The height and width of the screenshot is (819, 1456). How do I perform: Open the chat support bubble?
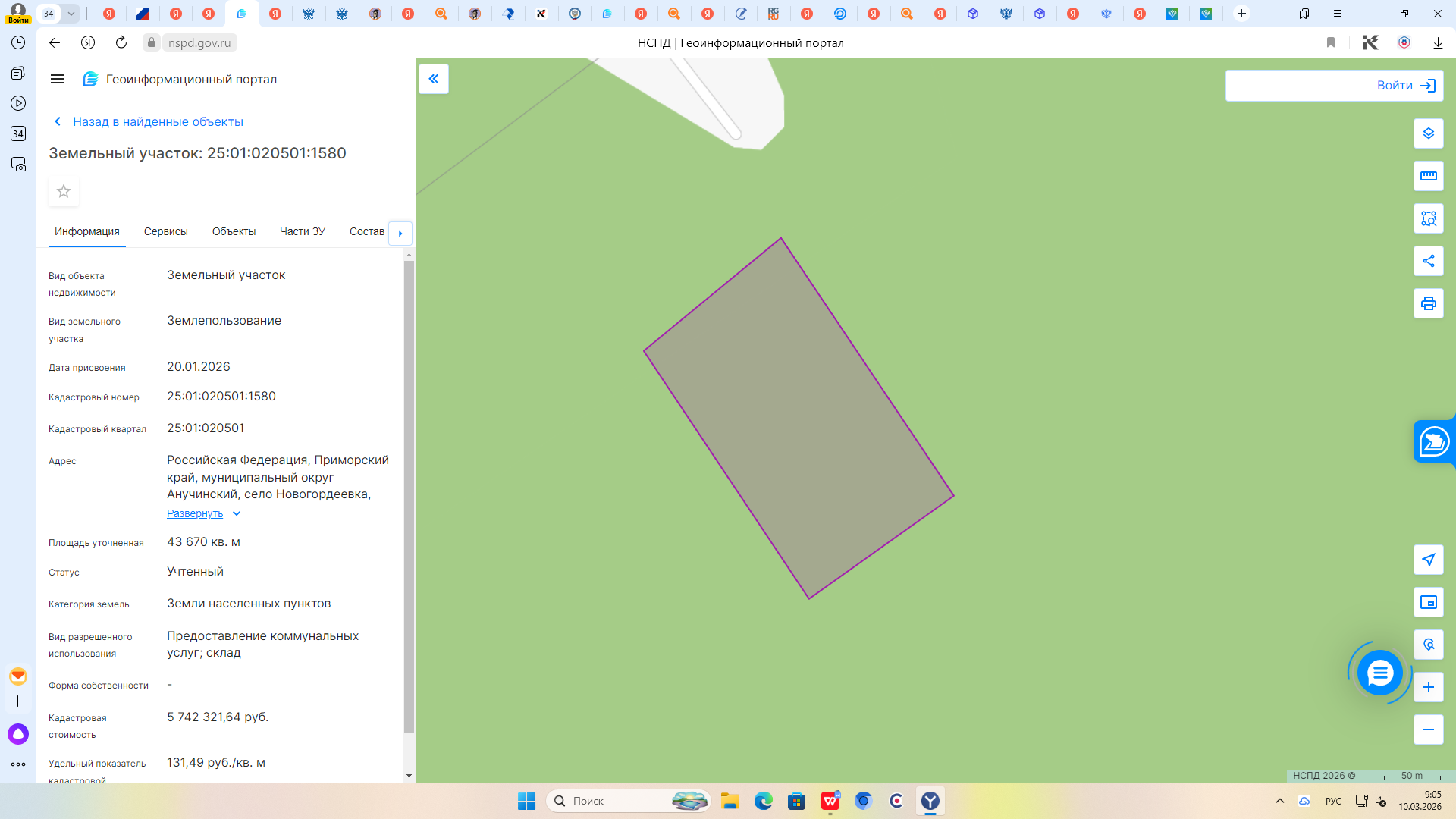pyautogui.click(x=1379, y=673)
